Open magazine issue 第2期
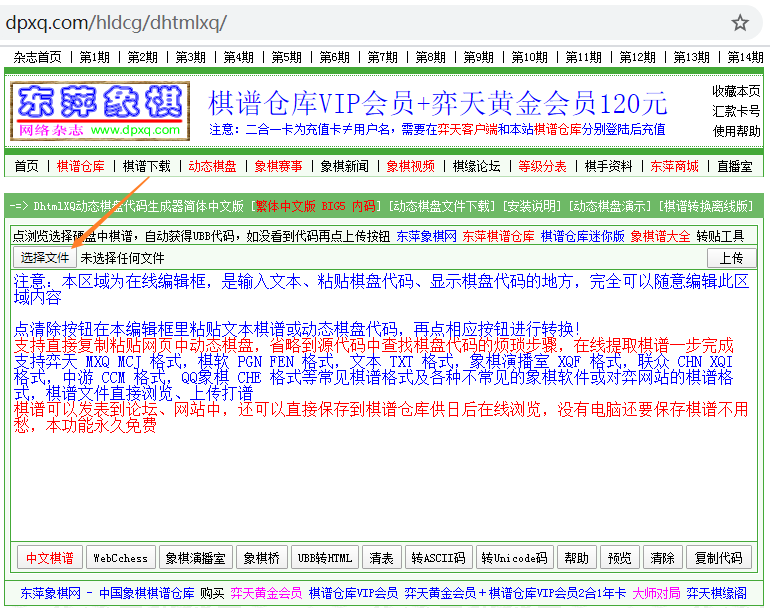770x612 pixels. click(142, 57)
